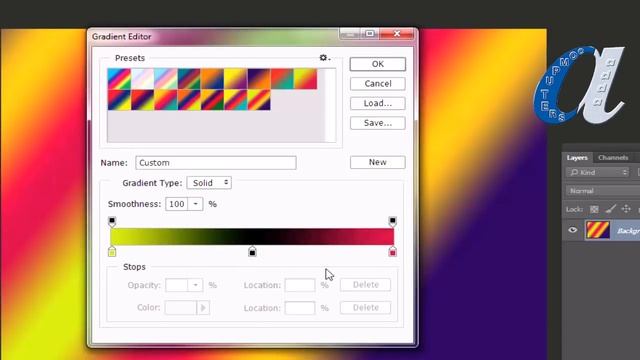Select the orange-navy-red-lime striped preset
The height and width of the screenshot is (360, 640).
click(189, 100)
